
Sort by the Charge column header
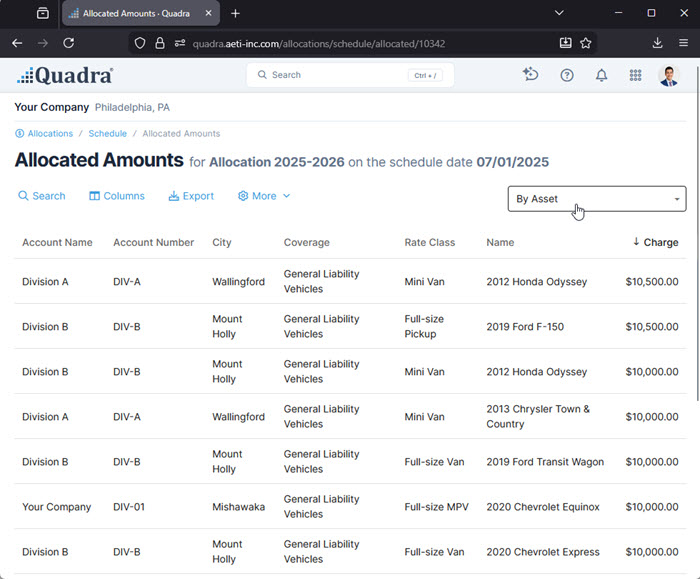pos(660,242)
